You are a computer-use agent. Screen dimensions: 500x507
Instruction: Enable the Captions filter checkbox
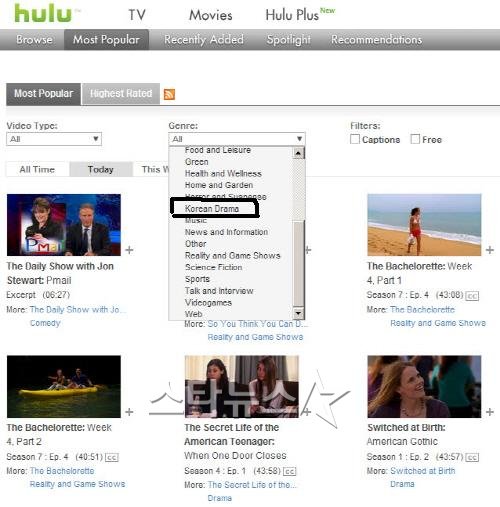click(355, 139)
